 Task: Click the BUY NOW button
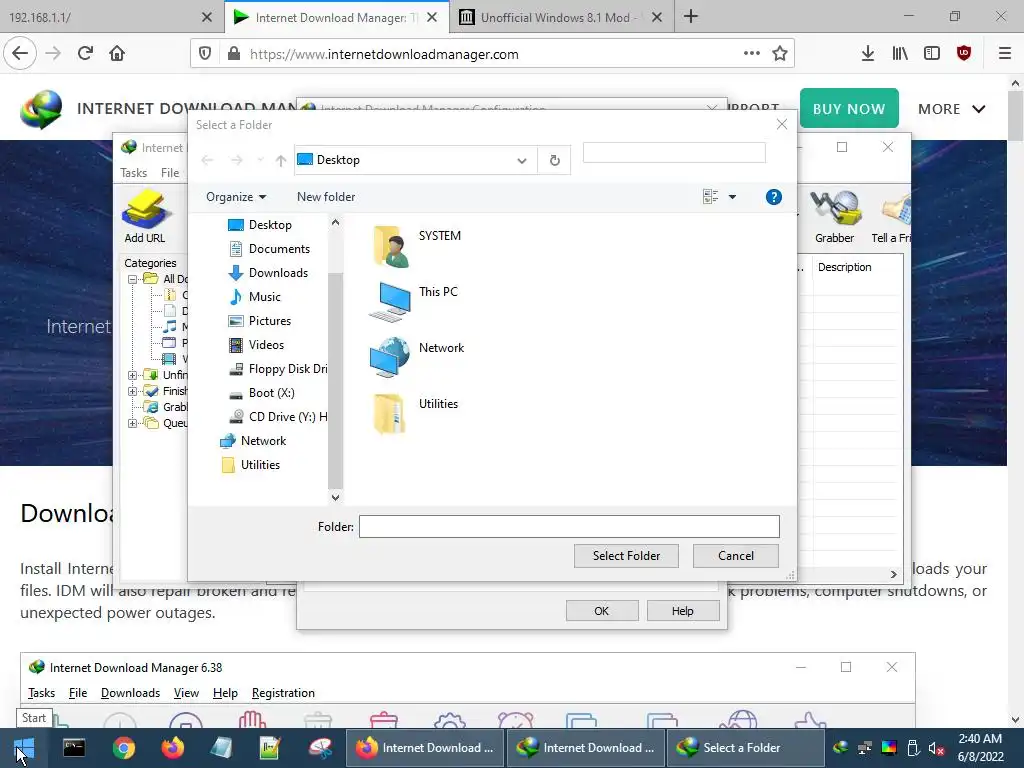(x=849, y=108)
